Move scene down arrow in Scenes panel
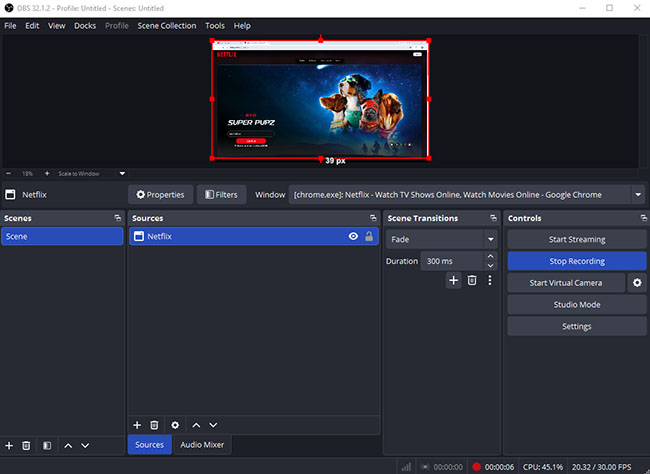The image size is (650, 474). pyautogui.click(x=85, y=445)
